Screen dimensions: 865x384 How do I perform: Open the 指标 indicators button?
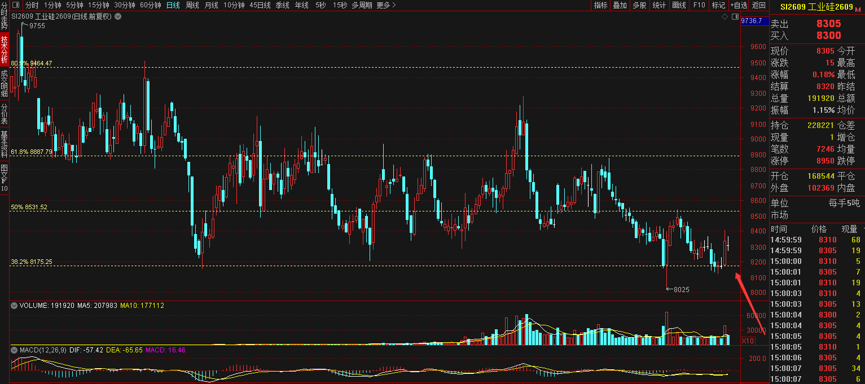(x=601, y=5)
